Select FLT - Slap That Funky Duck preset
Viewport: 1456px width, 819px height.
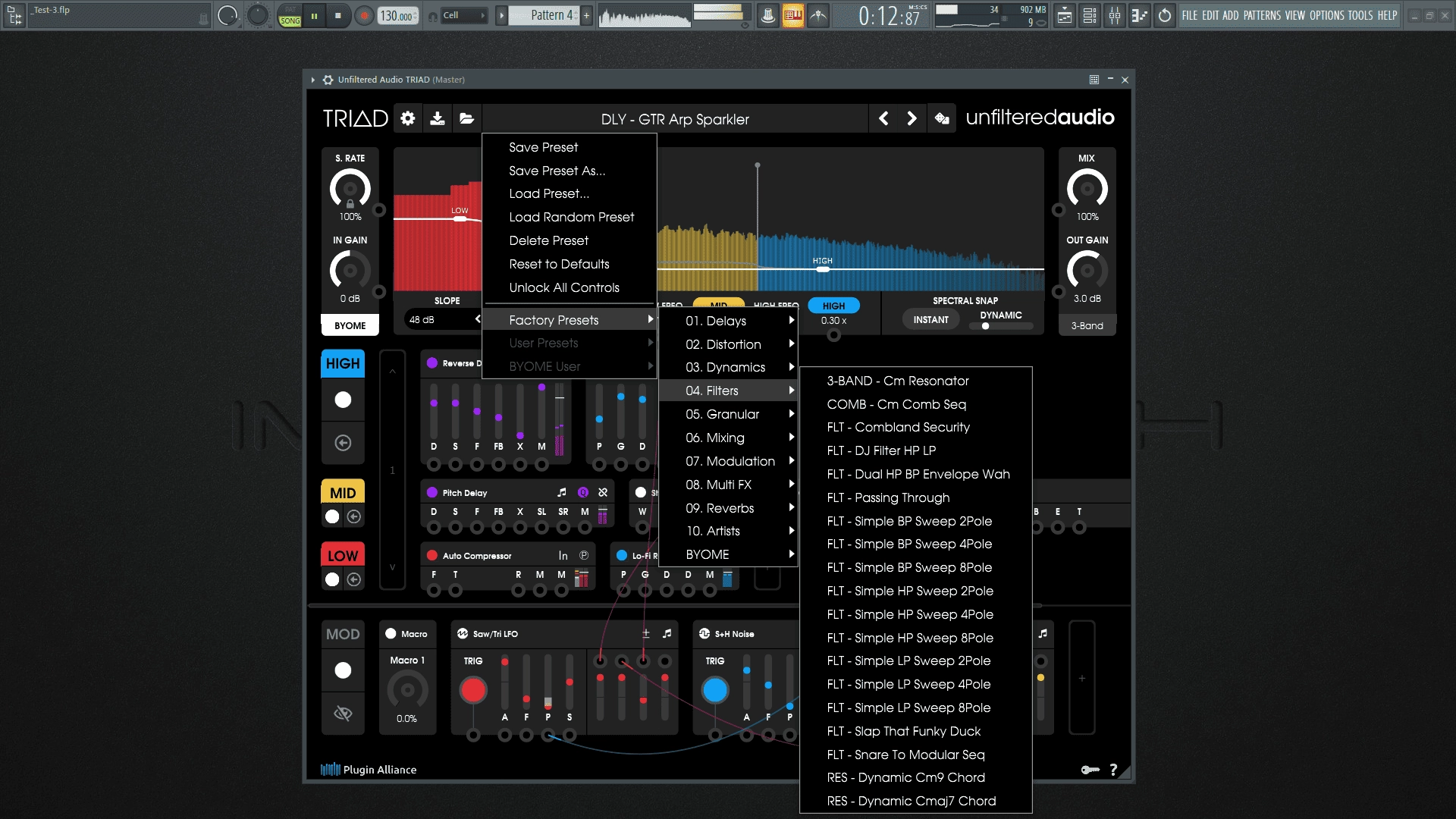click(915, 731)
